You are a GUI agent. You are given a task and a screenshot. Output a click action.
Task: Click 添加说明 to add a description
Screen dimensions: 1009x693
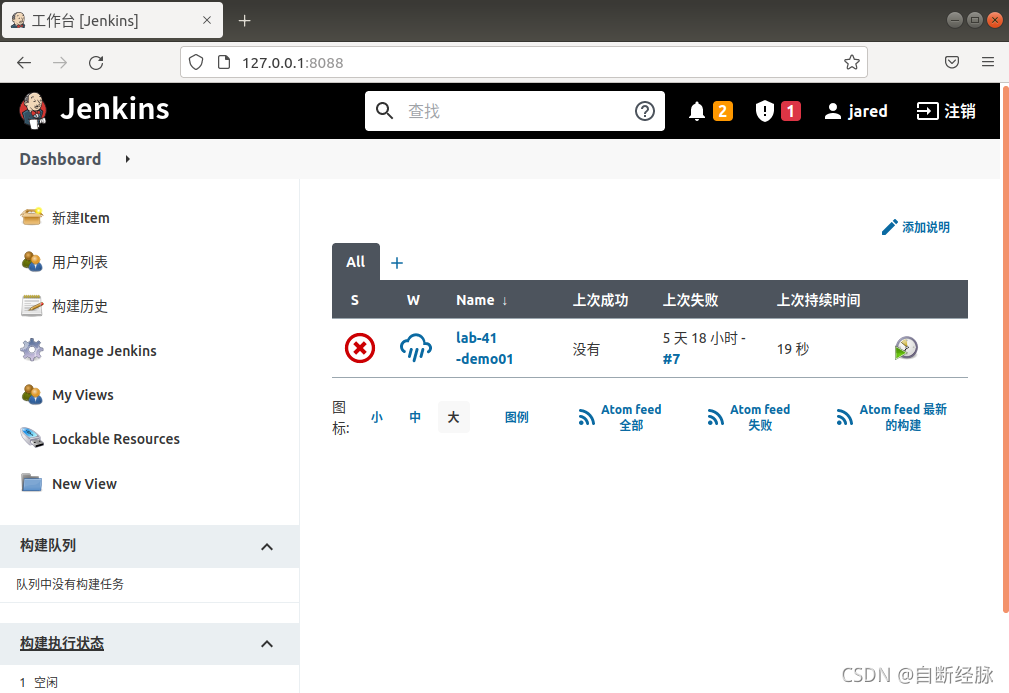[x=916, y=227]
